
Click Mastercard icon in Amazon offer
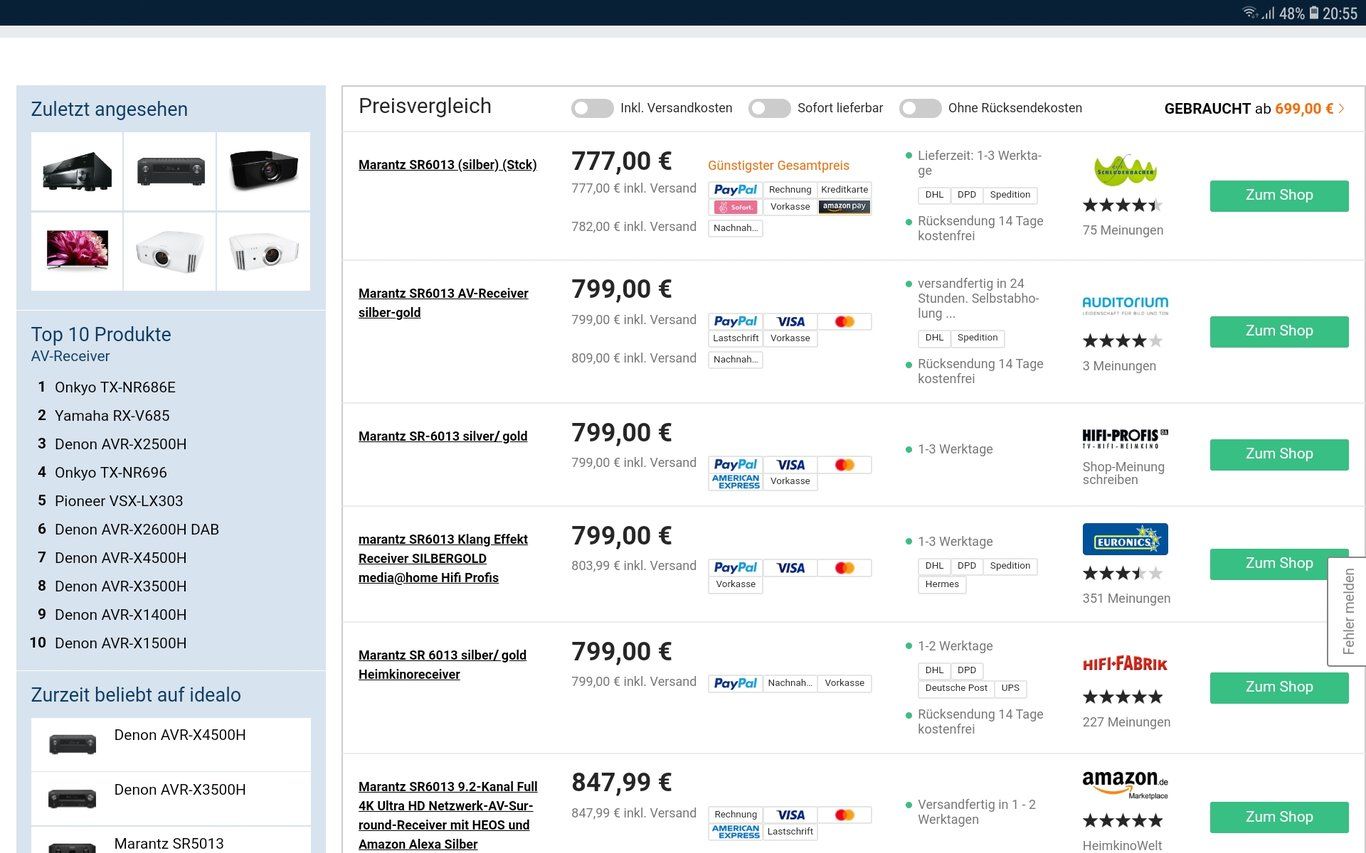844,815
